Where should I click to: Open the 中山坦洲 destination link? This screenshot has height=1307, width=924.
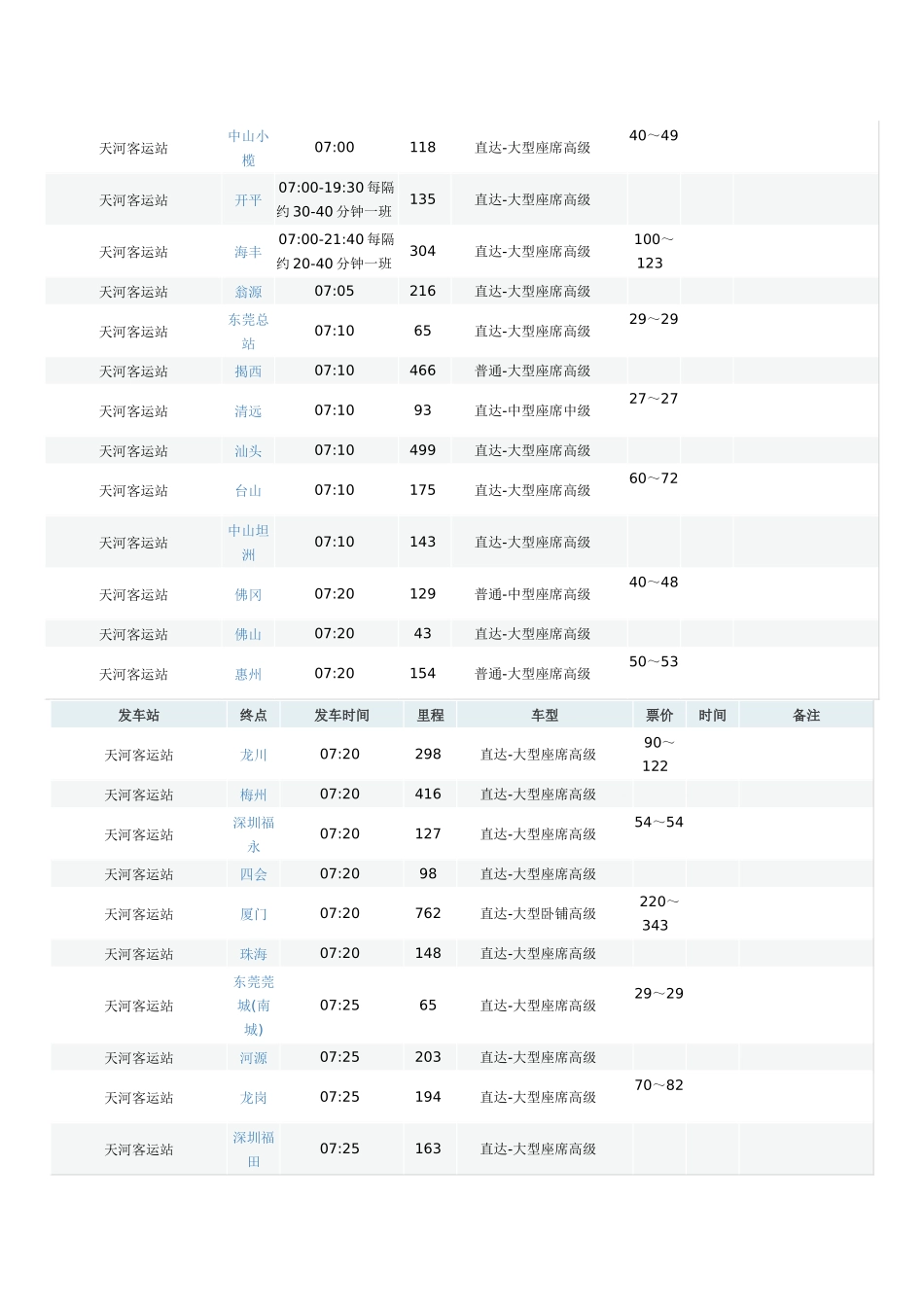coord(248,543)
